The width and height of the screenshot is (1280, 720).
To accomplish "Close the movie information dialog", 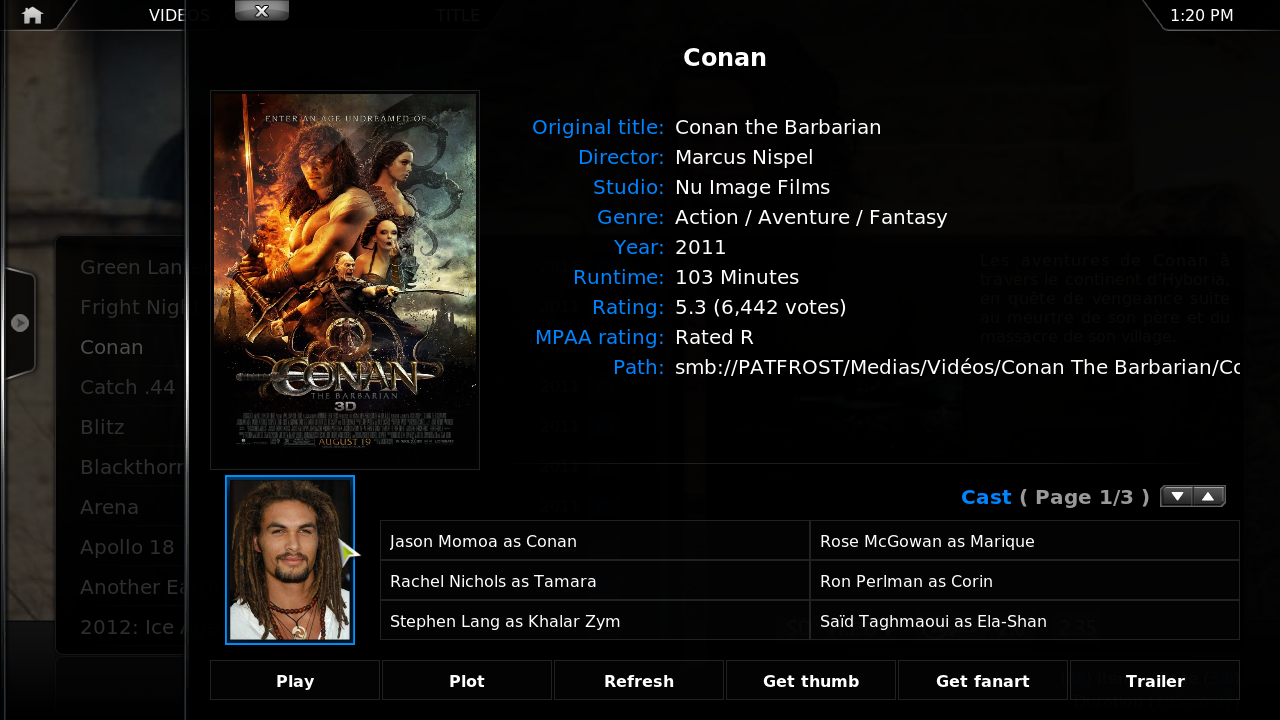I will (262, 11).
